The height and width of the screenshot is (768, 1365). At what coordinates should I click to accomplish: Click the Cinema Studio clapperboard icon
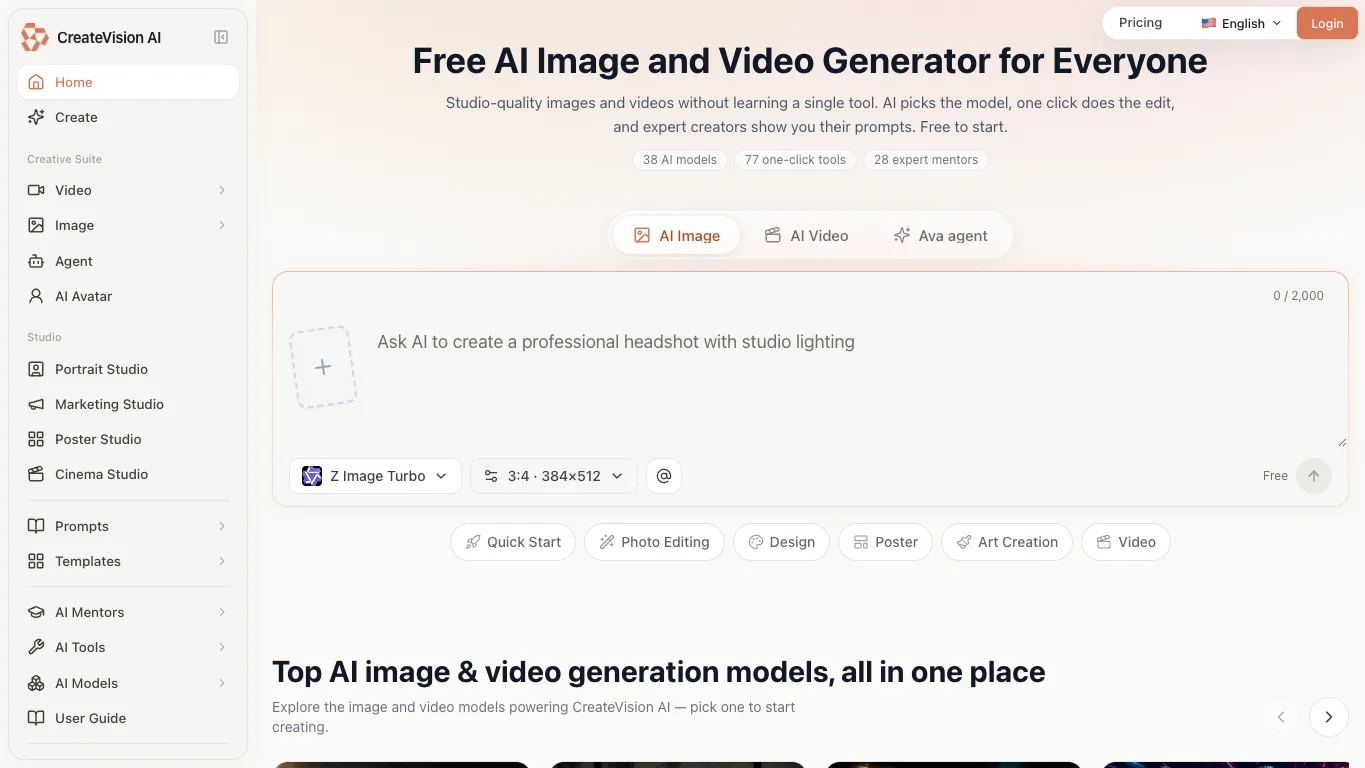click(36, 474)
